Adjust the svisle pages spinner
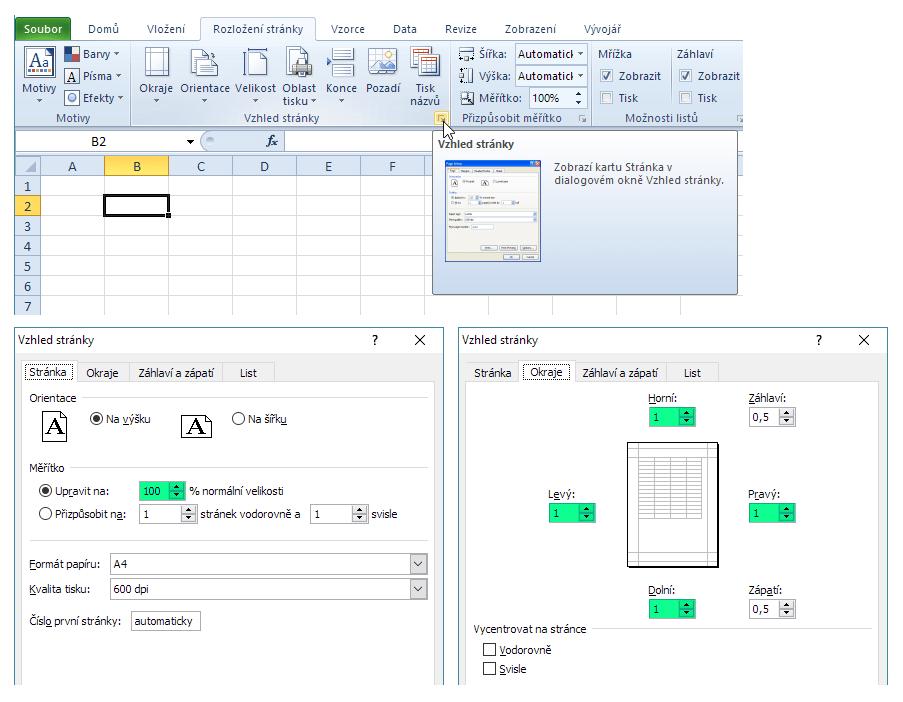The image size is (903, 702). tap(359, 514)
